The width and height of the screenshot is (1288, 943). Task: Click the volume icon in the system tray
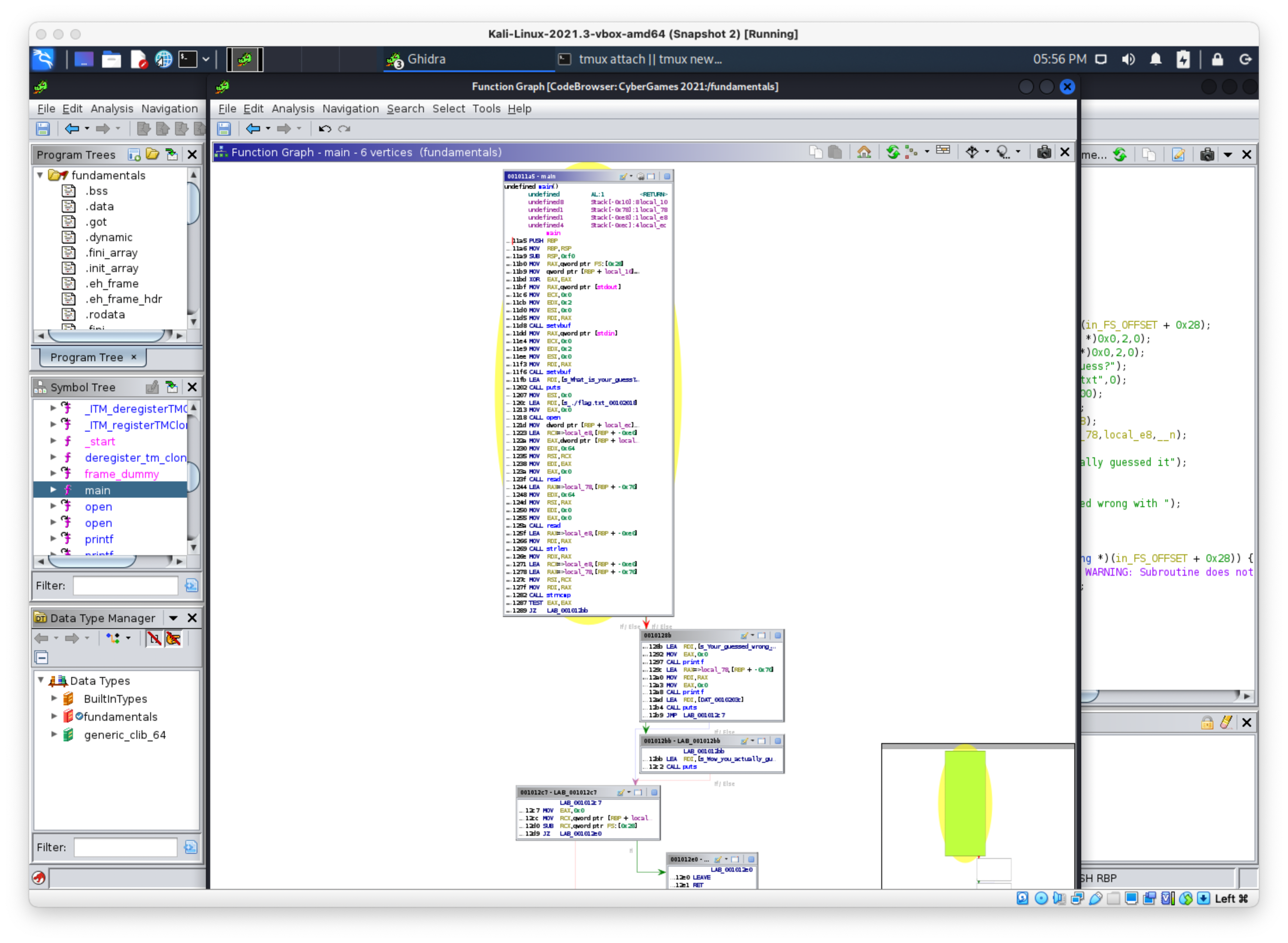(x=1128, y=59)
